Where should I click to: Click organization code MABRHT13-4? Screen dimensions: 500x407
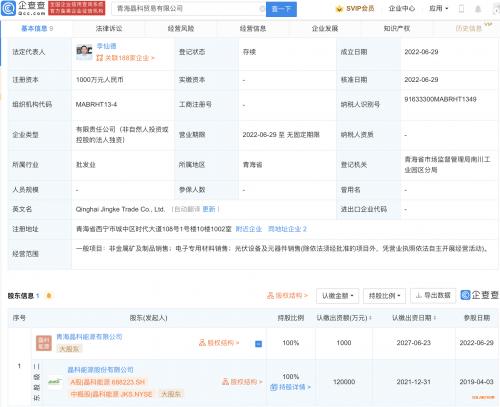[96, 104]
